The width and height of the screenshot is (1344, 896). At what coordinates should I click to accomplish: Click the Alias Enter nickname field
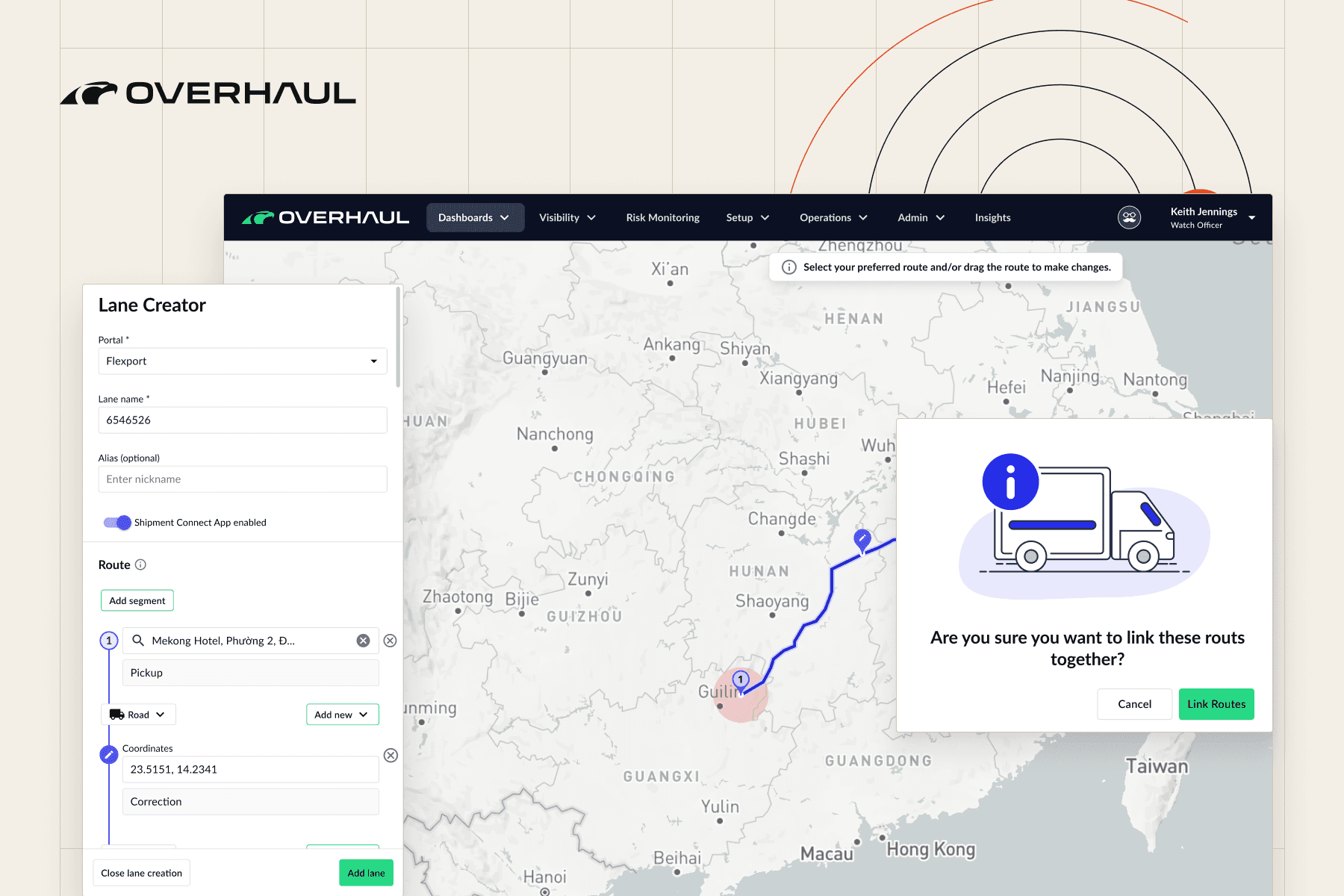point(243,479)
